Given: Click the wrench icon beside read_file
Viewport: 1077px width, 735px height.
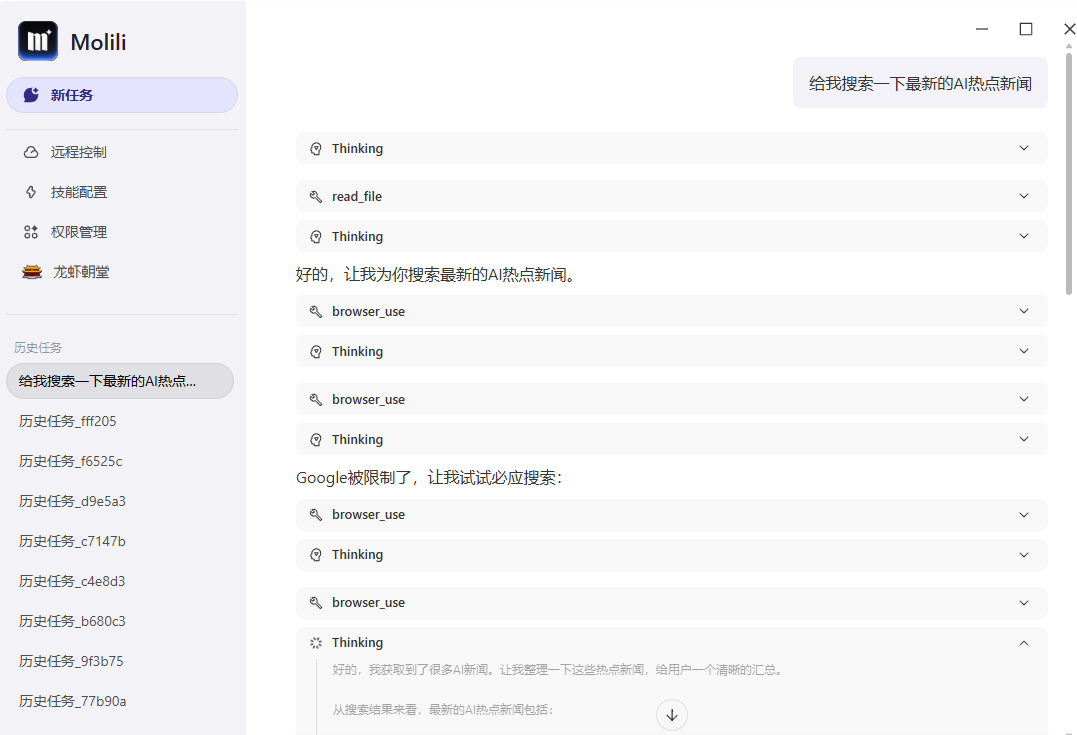Looking at the screenshot, I should [314, 196].
